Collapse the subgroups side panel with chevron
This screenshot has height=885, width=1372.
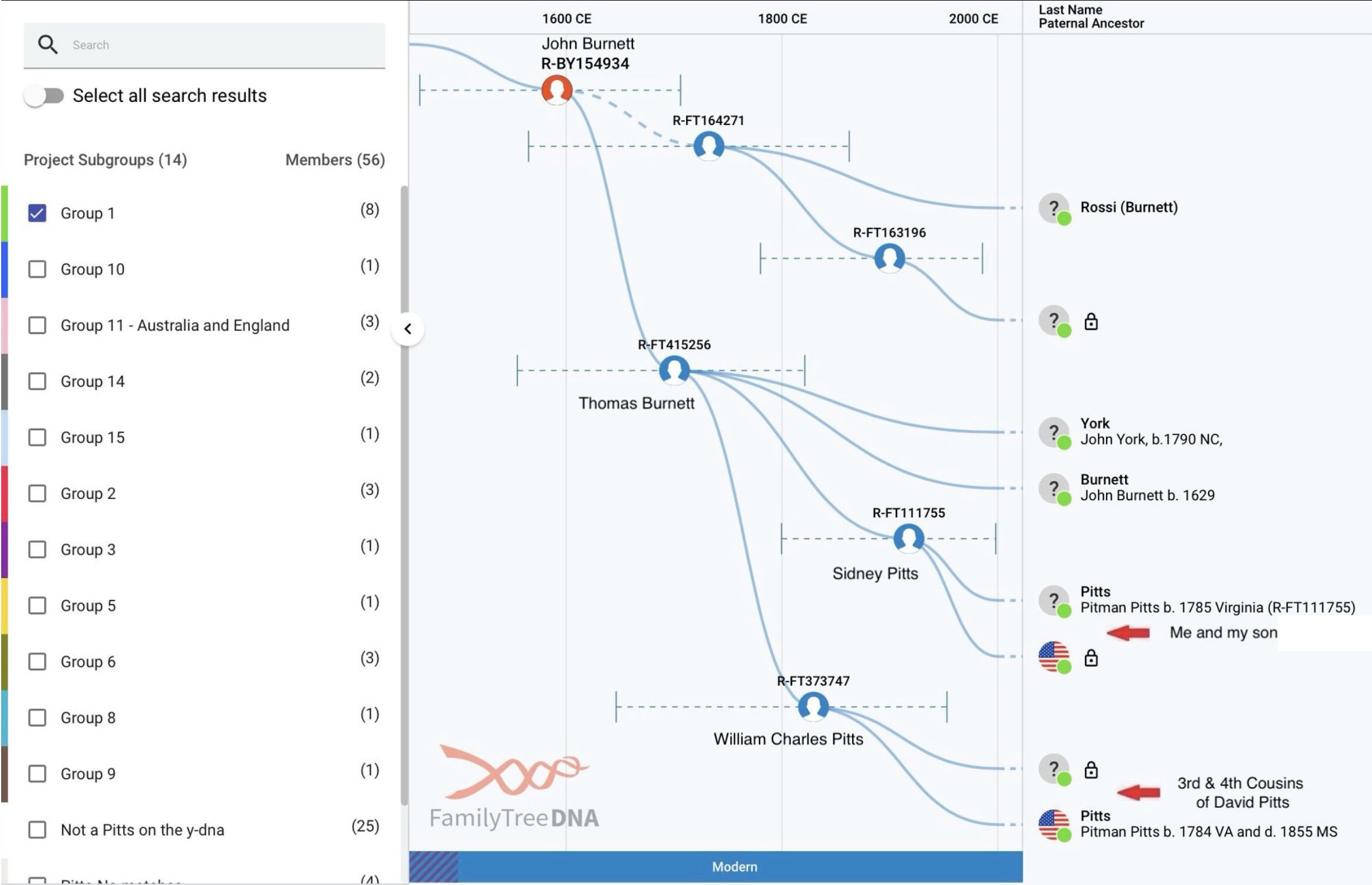408,329
